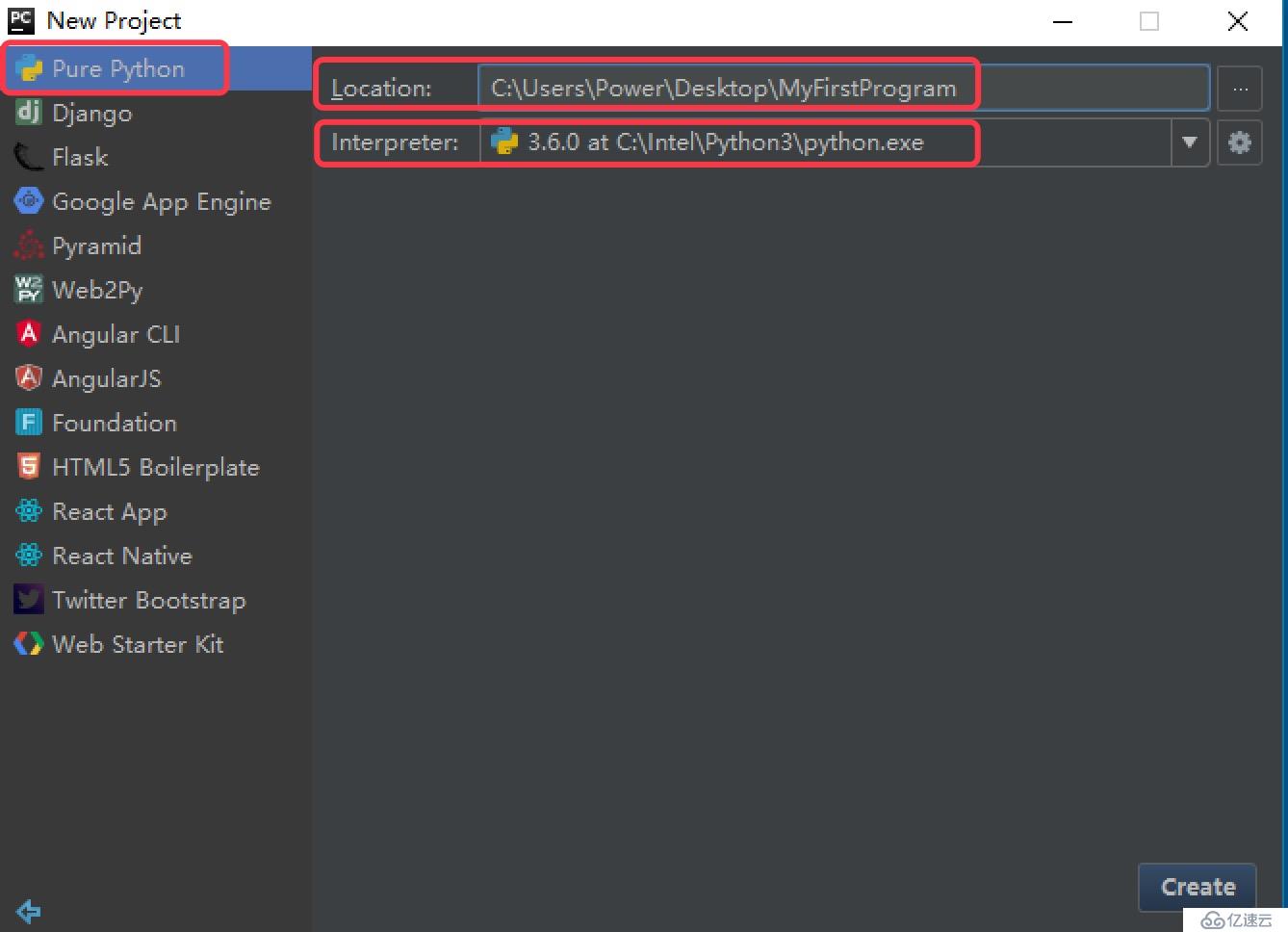Click the Python icon inside interpreter field

point(504,142)
